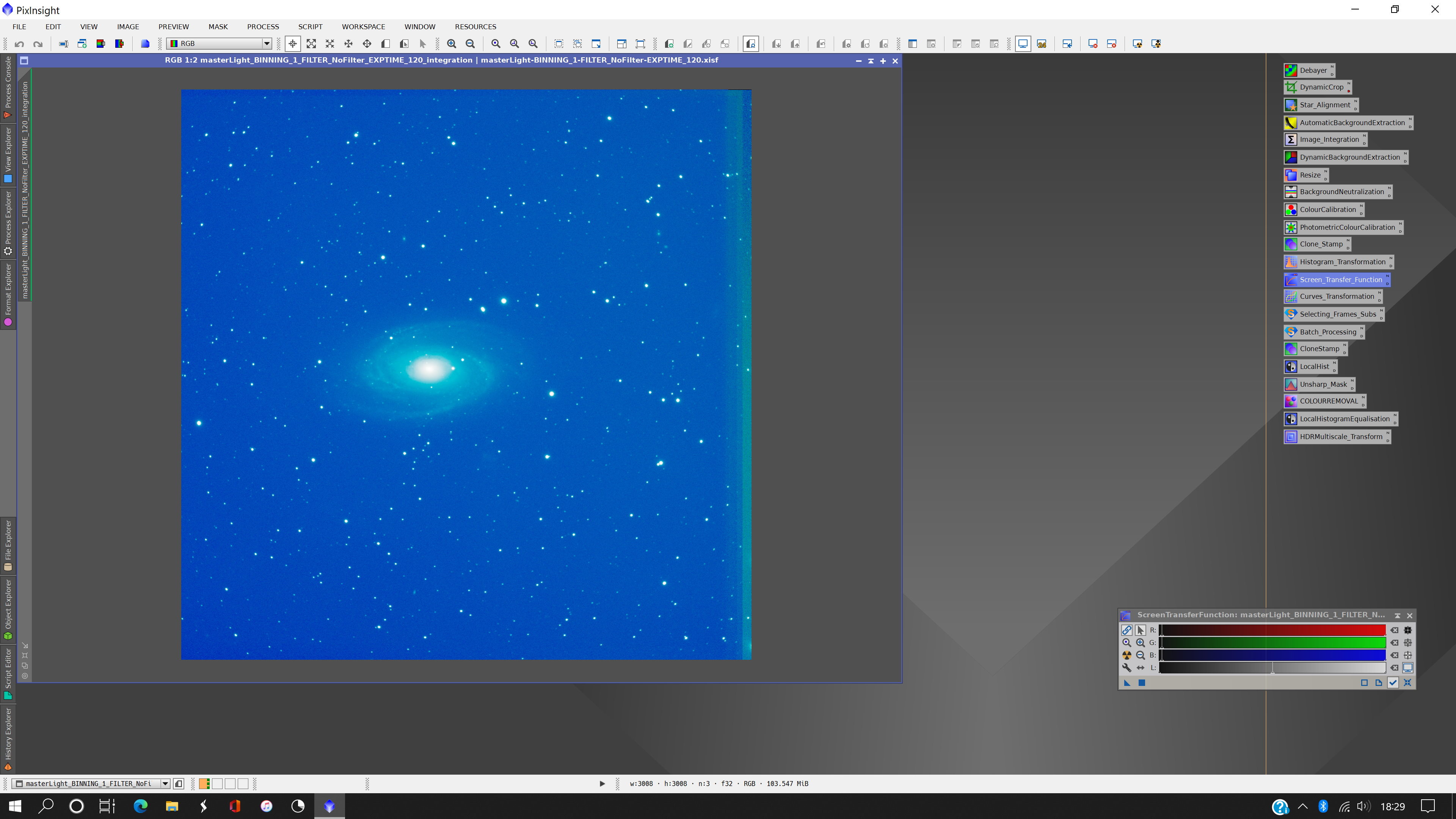
Task: Reset the blue channel STF
Action: point(1395,655)
